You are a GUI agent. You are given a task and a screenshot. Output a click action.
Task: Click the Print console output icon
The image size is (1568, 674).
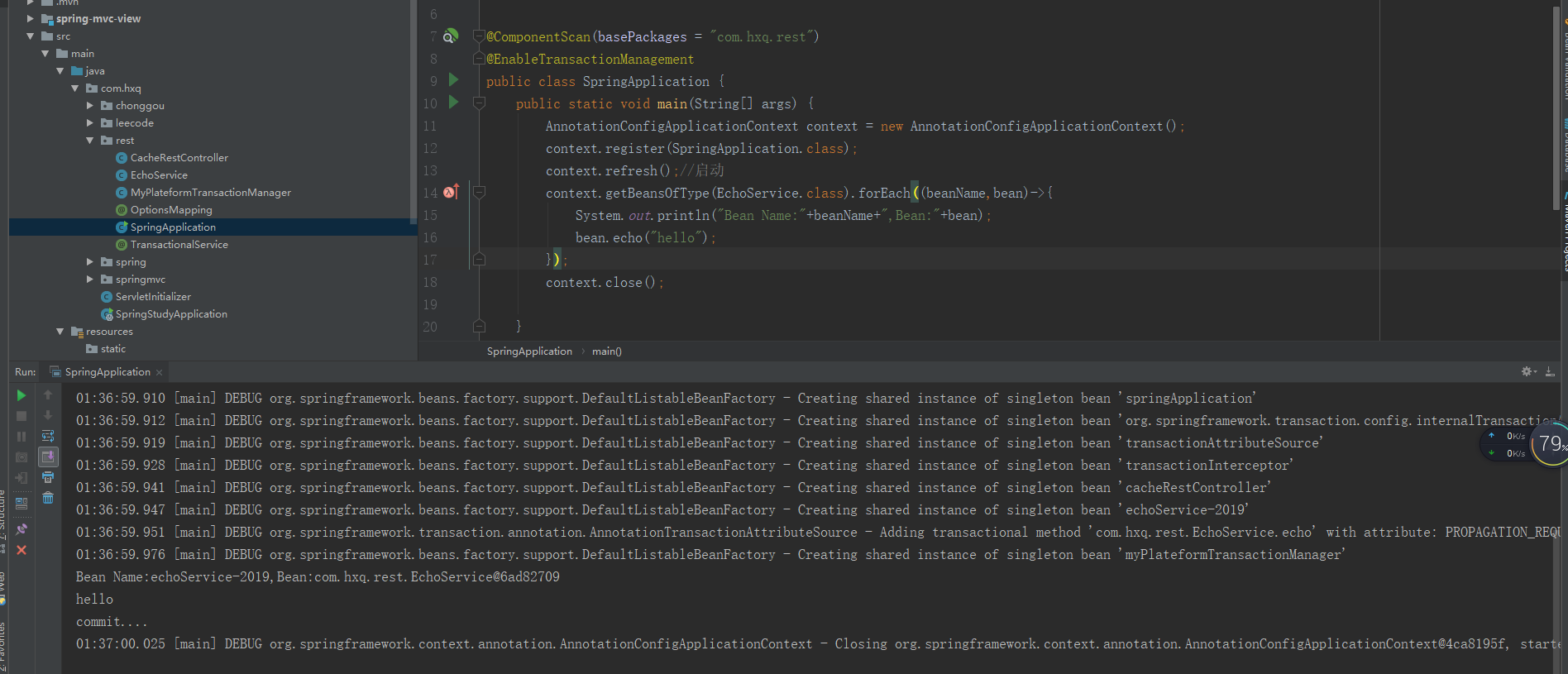click(48, 477)
